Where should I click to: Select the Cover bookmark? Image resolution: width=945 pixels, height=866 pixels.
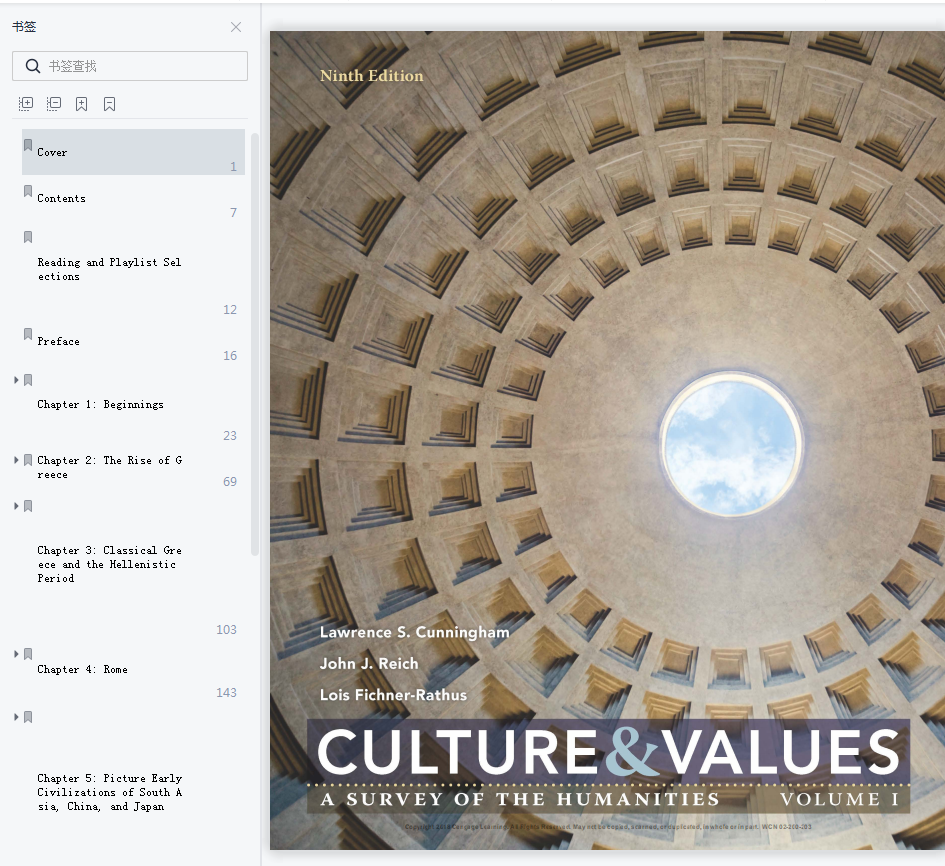tap(133, 152)
